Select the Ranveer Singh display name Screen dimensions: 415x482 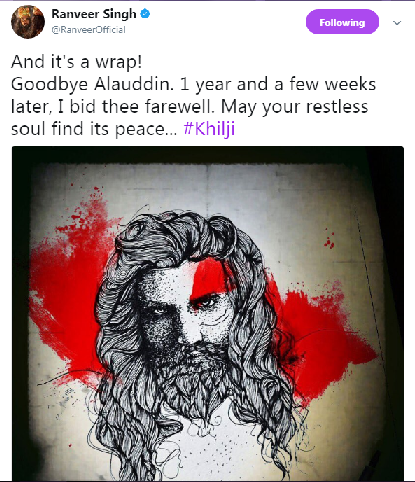(x=94, y=14)
